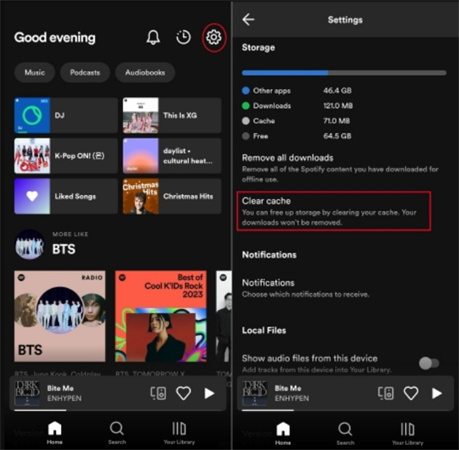The image size is (459, 450).
Task: Open device connect icon in Home player bar
Action: (x=158, y=393)
